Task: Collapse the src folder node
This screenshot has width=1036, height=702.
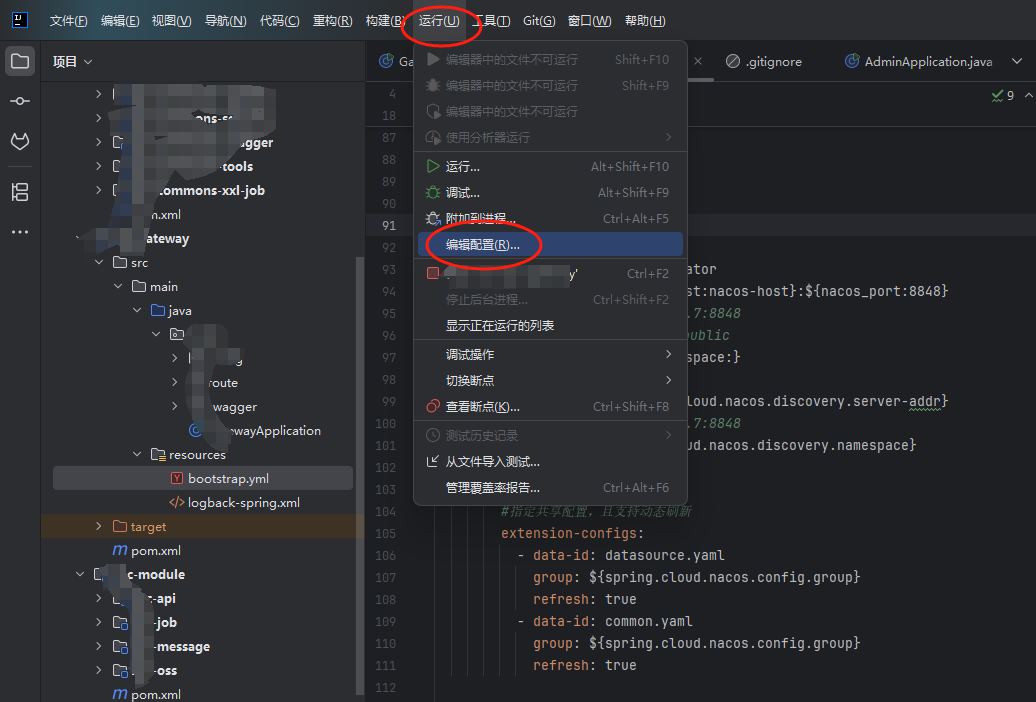Action: coord(99,262)
